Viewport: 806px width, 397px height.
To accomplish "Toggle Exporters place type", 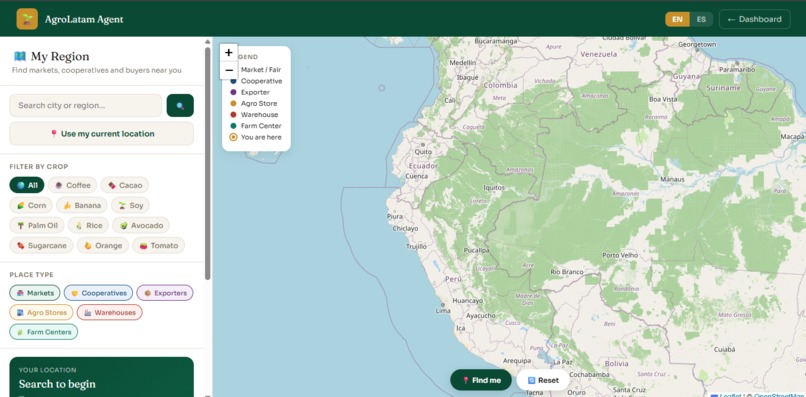I will (x=164, y=293).
